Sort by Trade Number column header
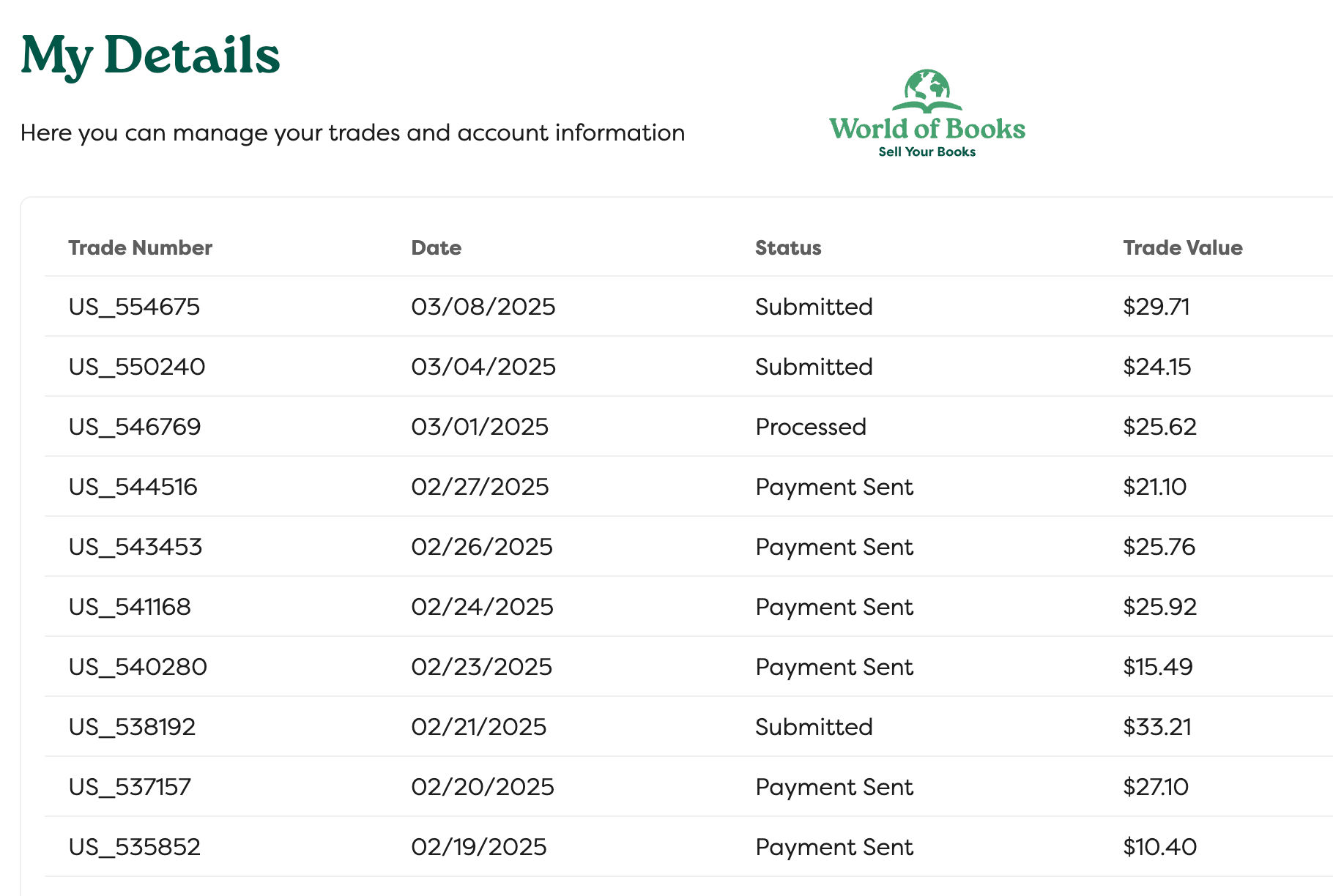Image resolution: width=1333 pixels, height=896 pixels. 140,247
